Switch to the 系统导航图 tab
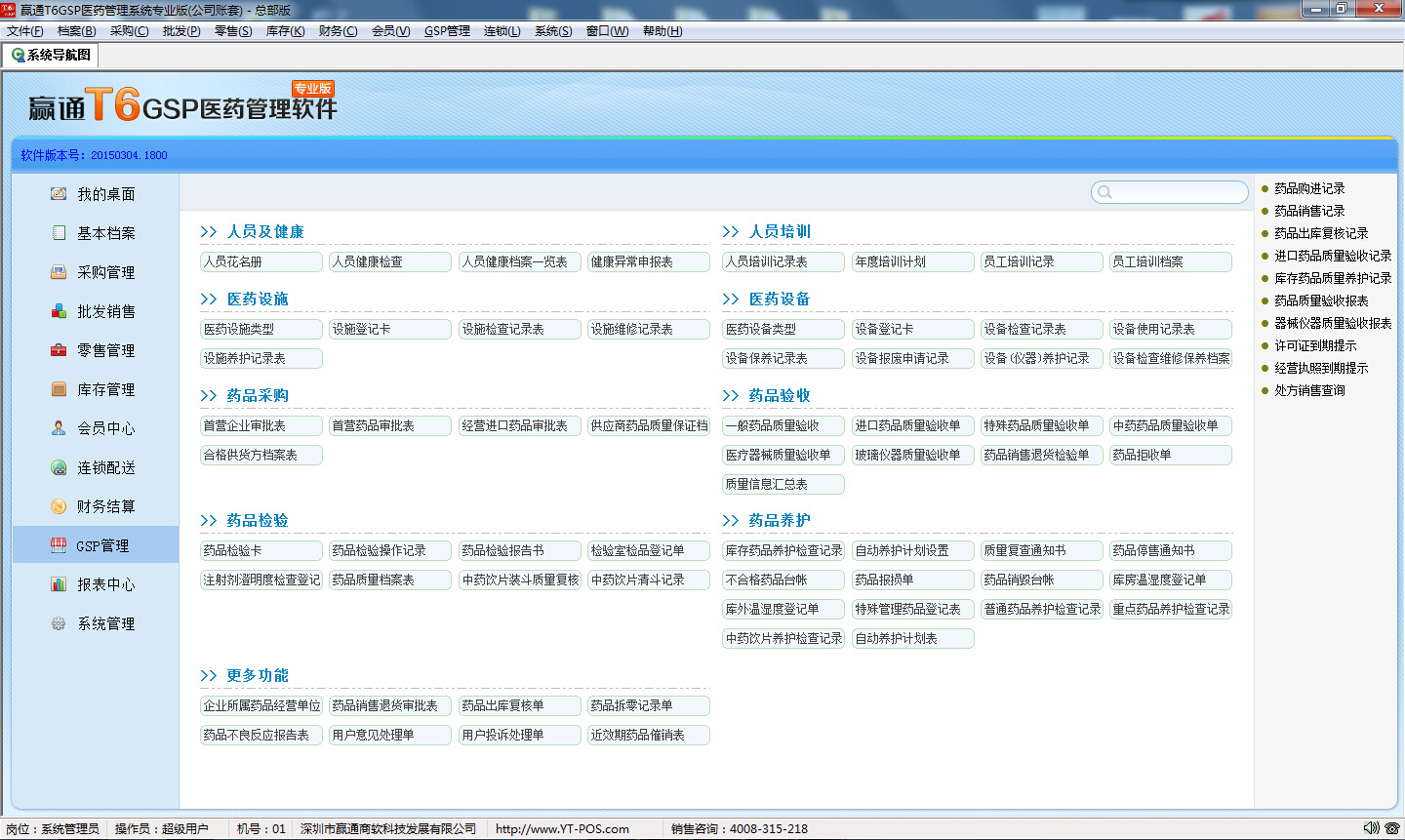The image size is (1405, 840). (51, 56)
